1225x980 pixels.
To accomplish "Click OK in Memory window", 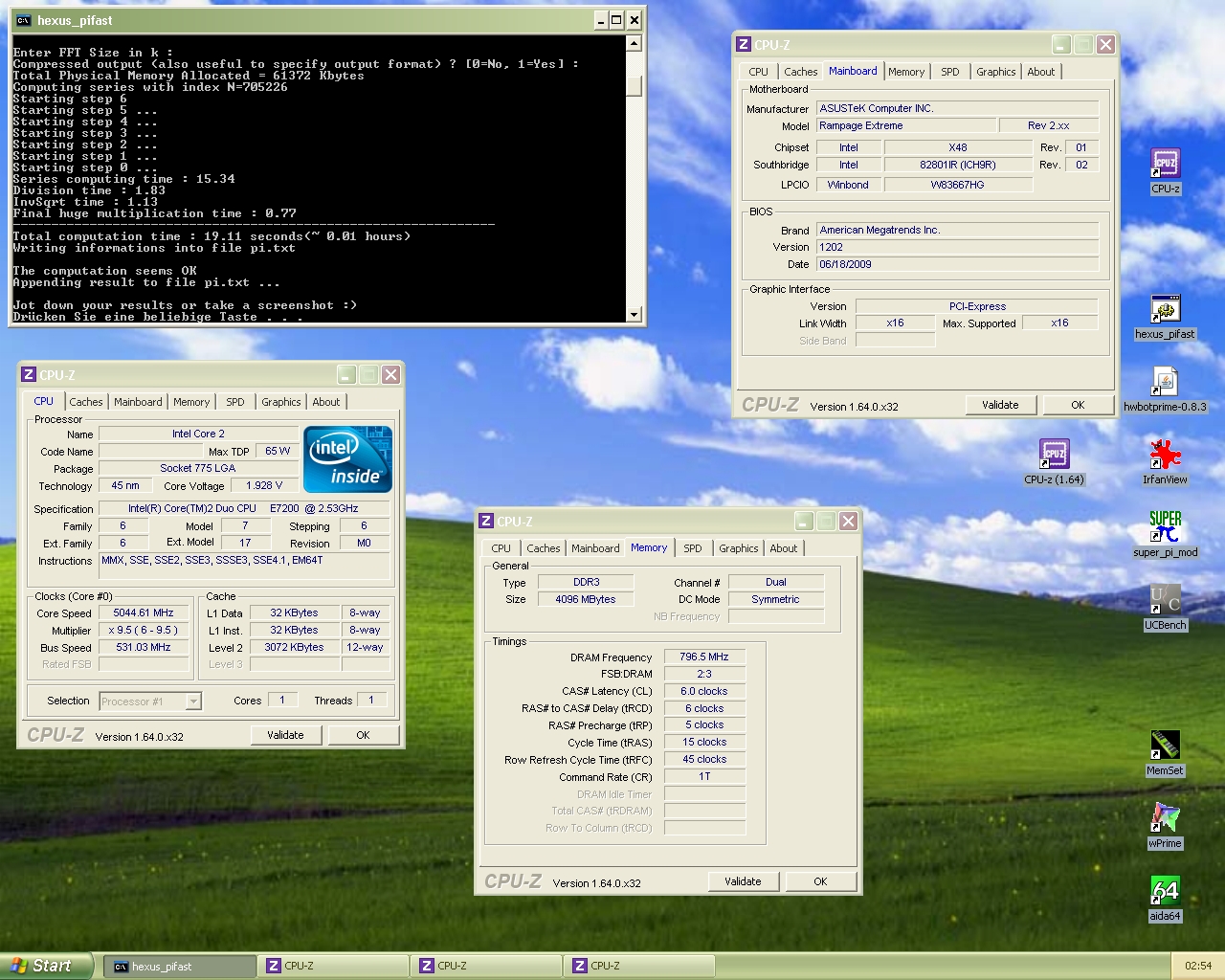I will [x=820, y=881].
